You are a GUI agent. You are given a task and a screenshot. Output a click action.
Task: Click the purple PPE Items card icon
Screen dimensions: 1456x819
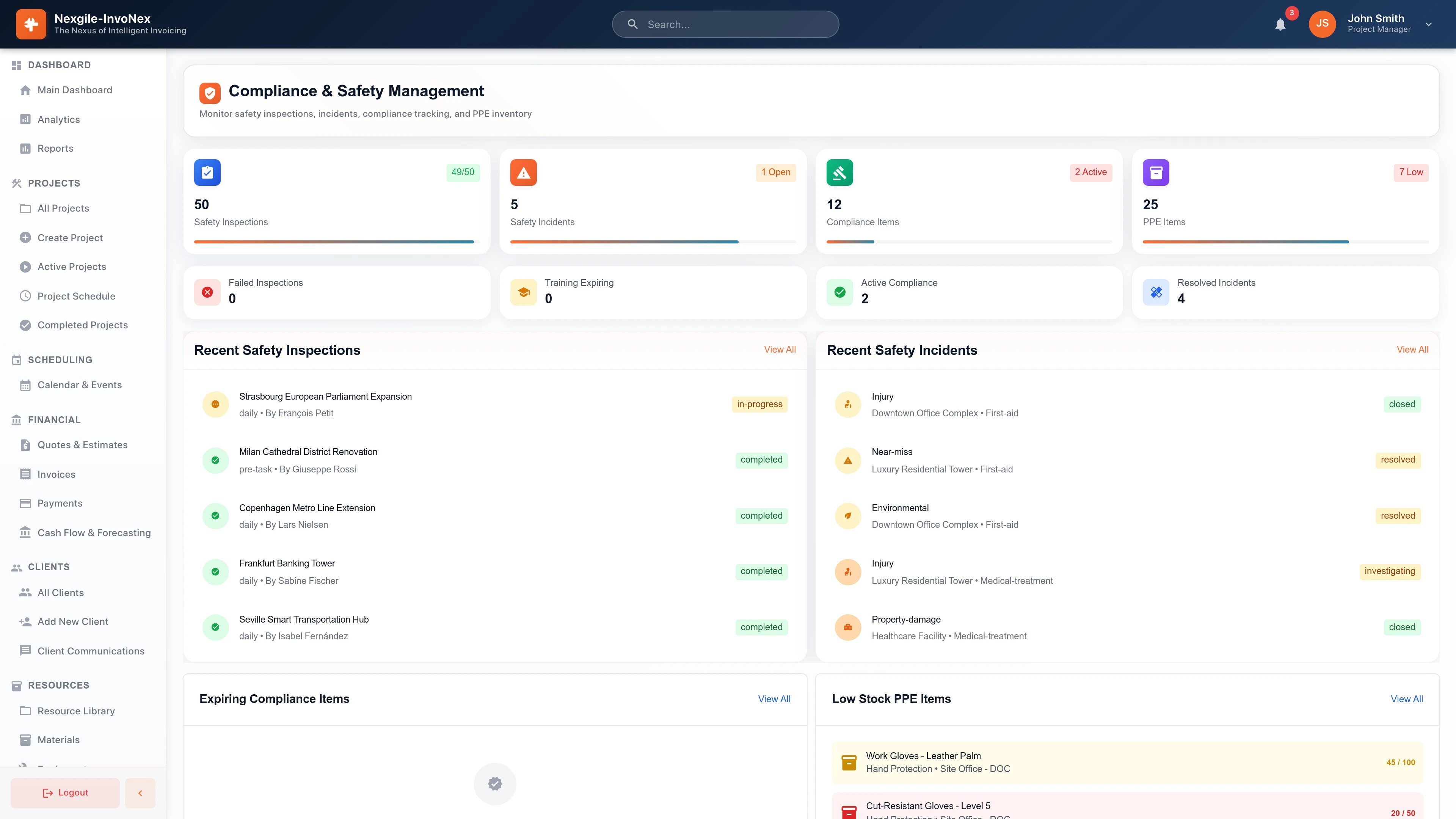click(x=1155, y=173)
